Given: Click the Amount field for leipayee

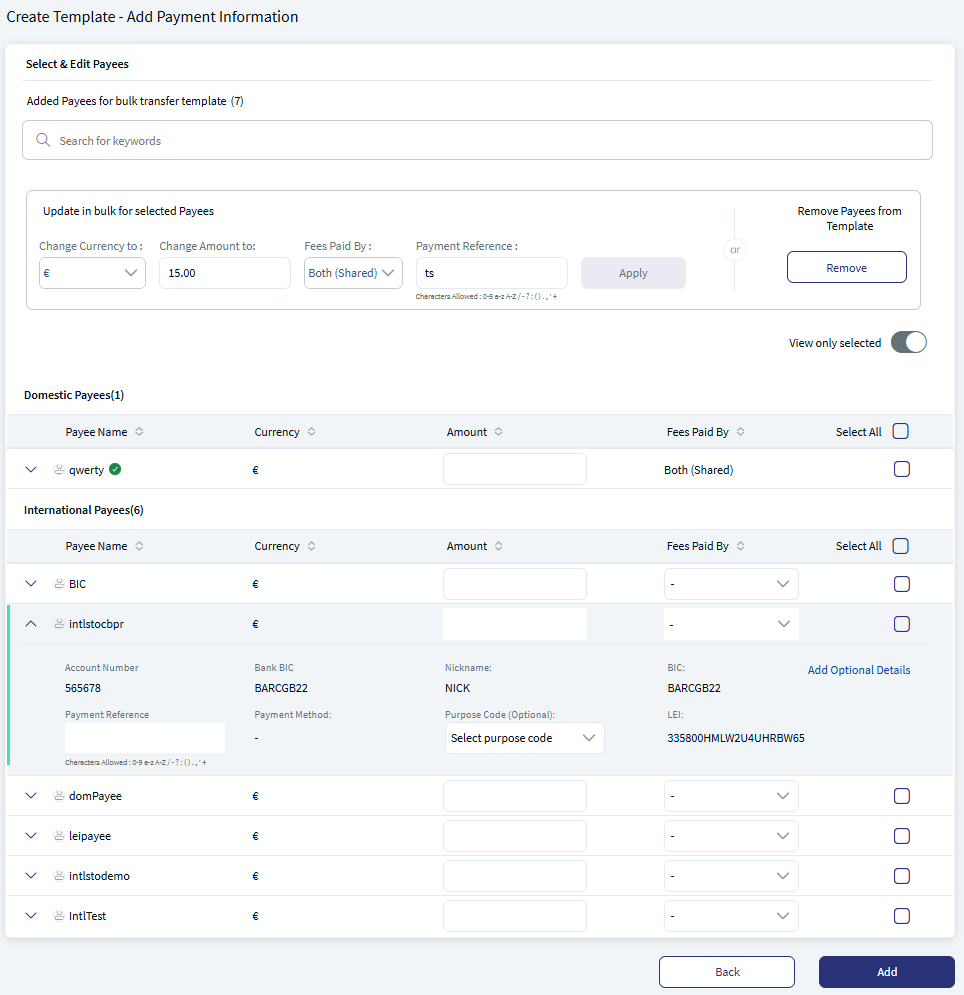Looking at the screenshot, I should point(515,836).
